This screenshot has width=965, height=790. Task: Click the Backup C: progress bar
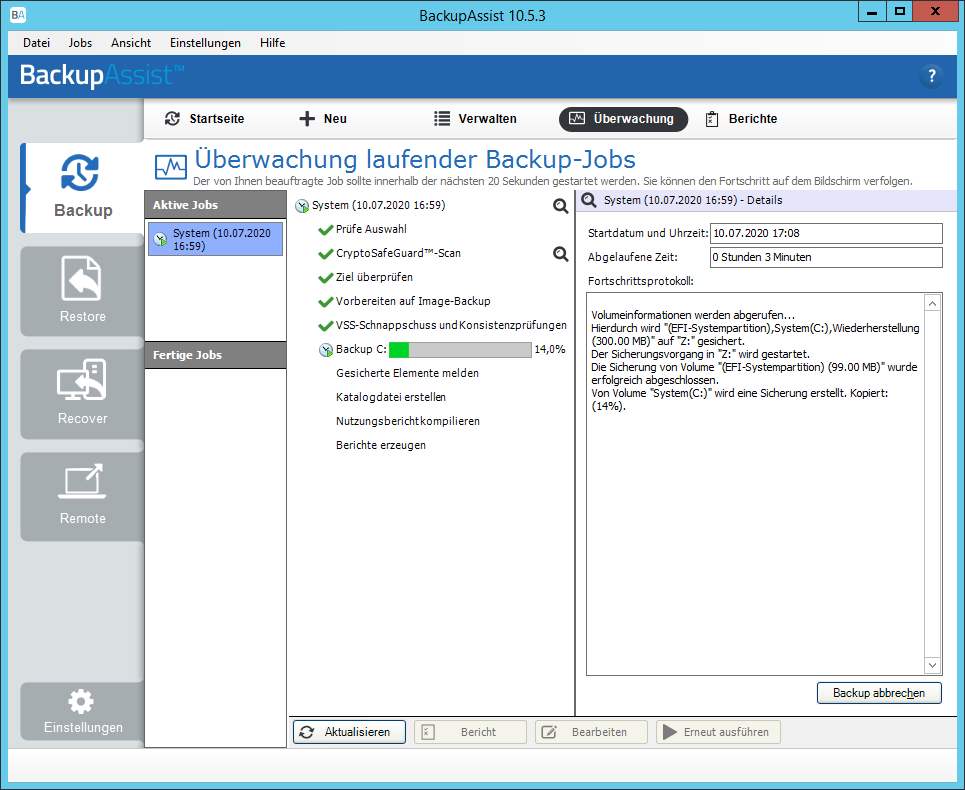point(460,350)
